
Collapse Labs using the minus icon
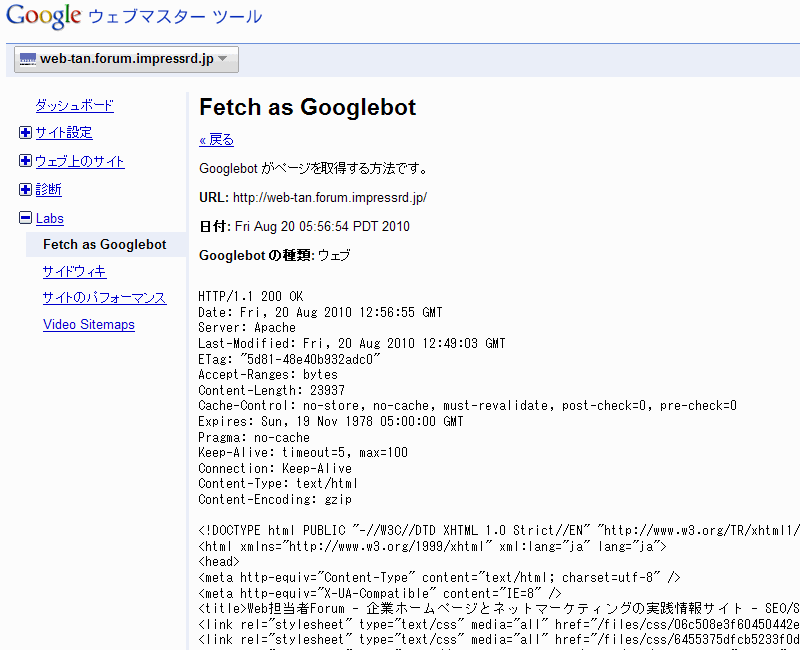coord(26,218)
